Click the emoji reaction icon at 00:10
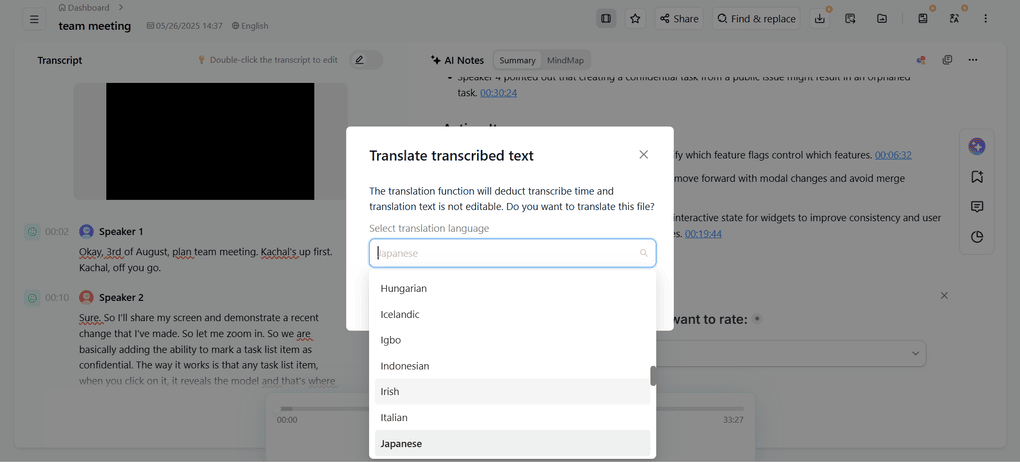 click(33, 297)
